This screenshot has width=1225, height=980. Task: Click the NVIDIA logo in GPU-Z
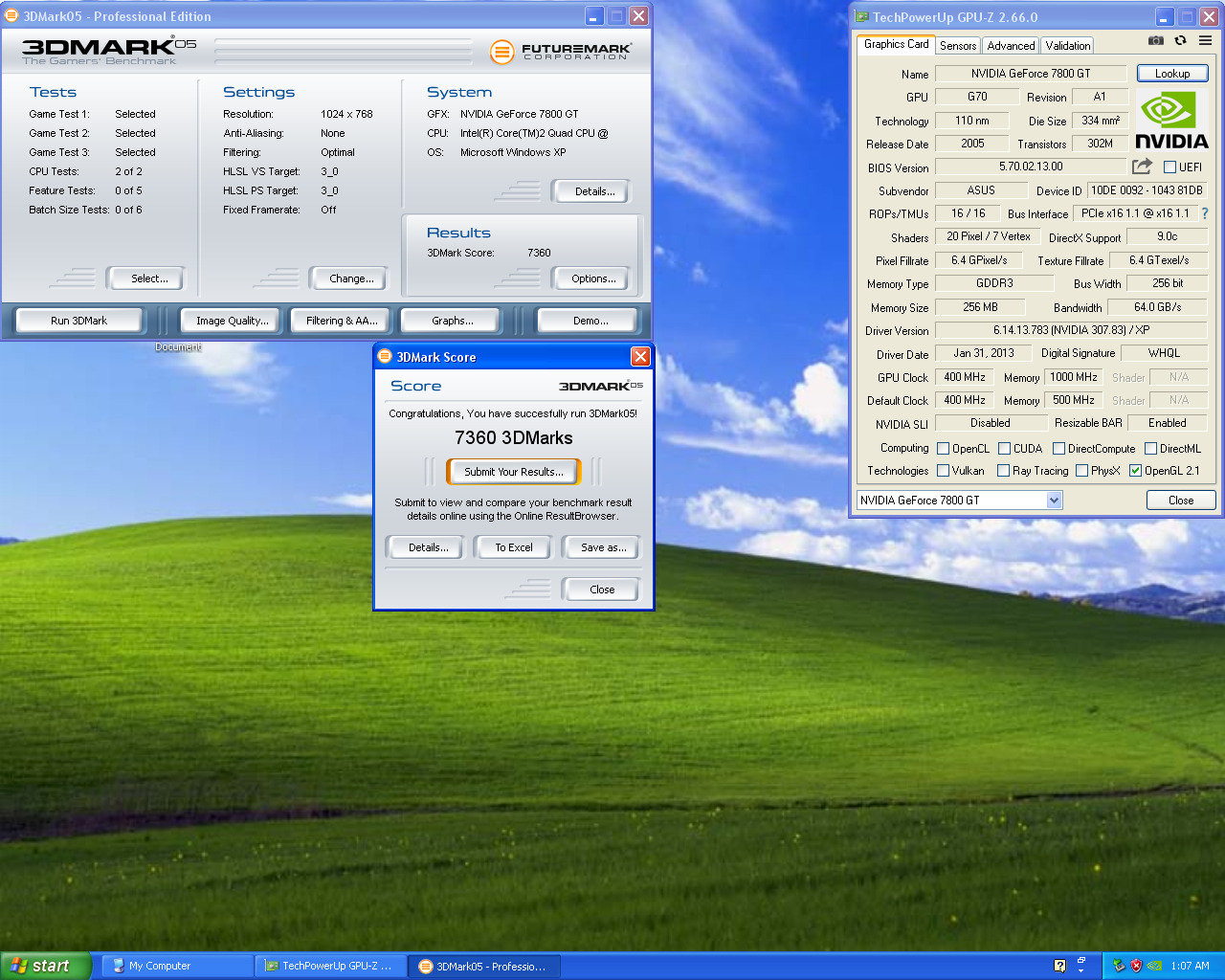(x=1171, y=121)
